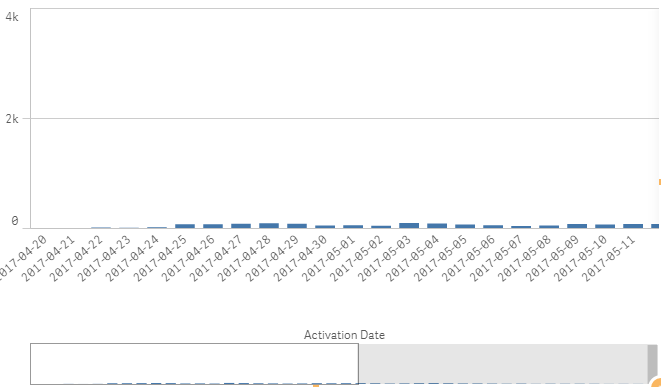The width and height of the screenshot is (661, 387).
Task: Select the bar for 2017-04-30
Action: point(325,227)
